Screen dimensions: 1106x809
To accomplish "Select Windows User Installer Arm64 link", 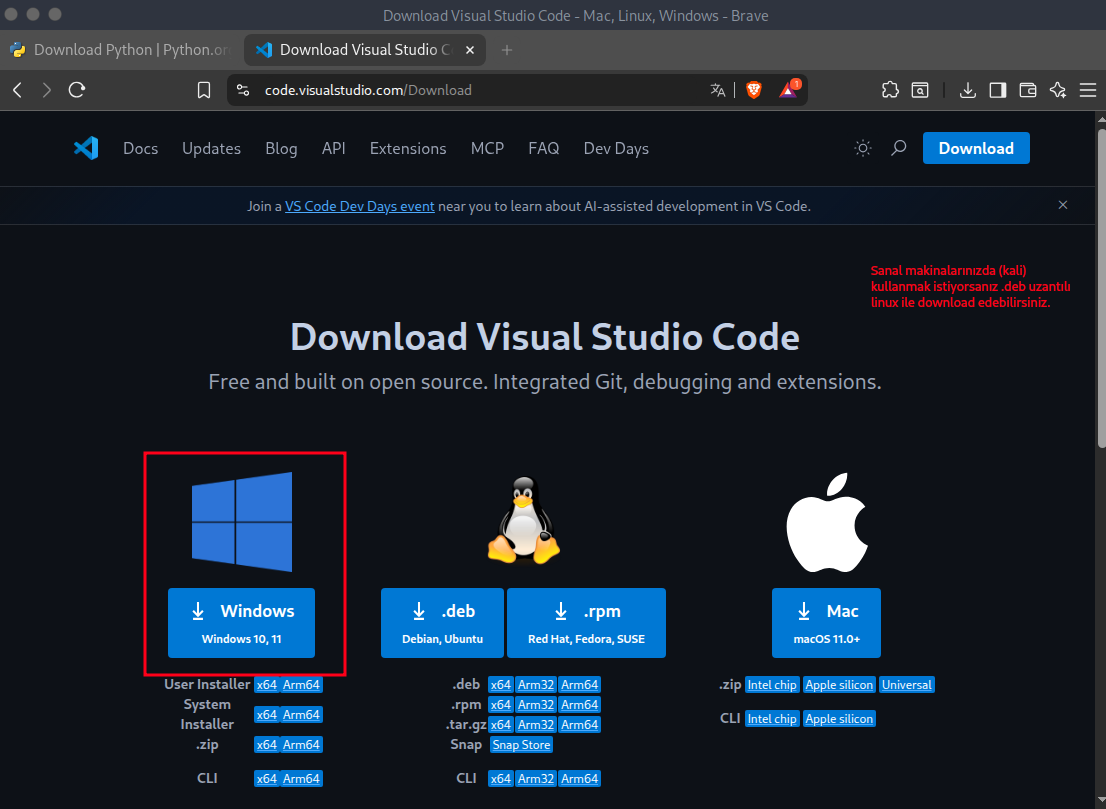I will (x=301, y=685).
